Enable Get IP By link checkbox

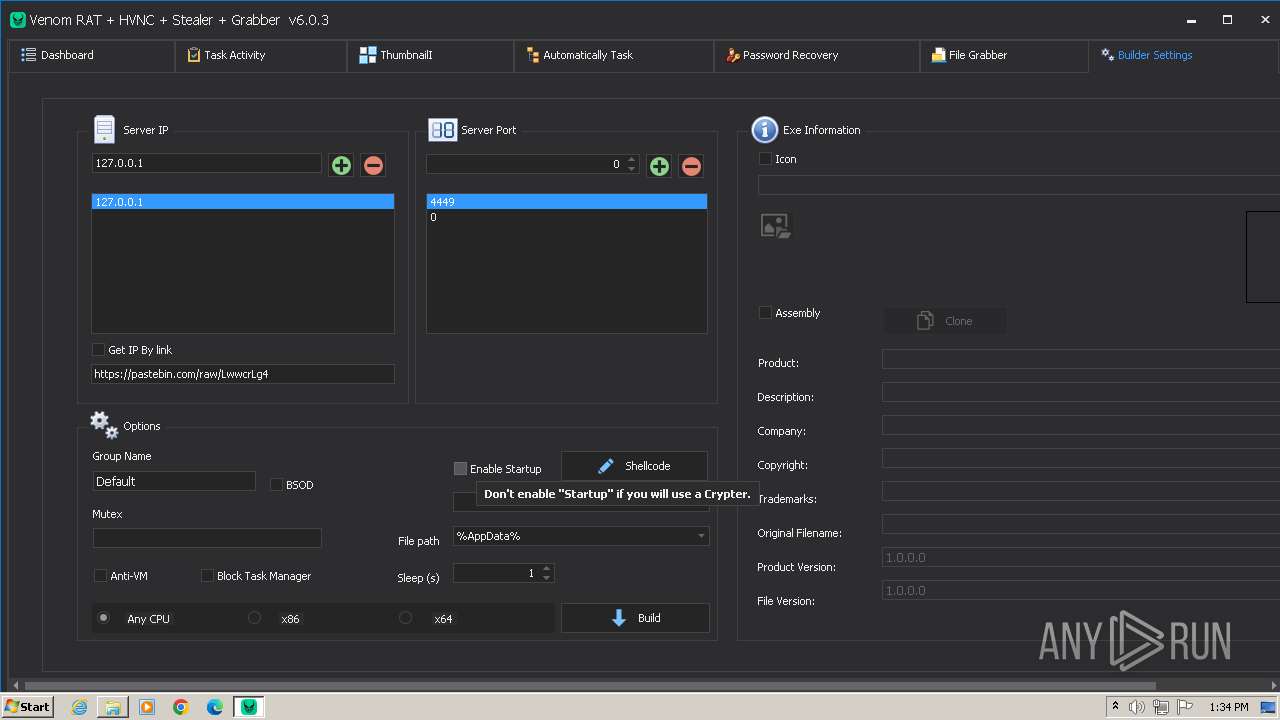pyautogui.click(x=98, y=350)
